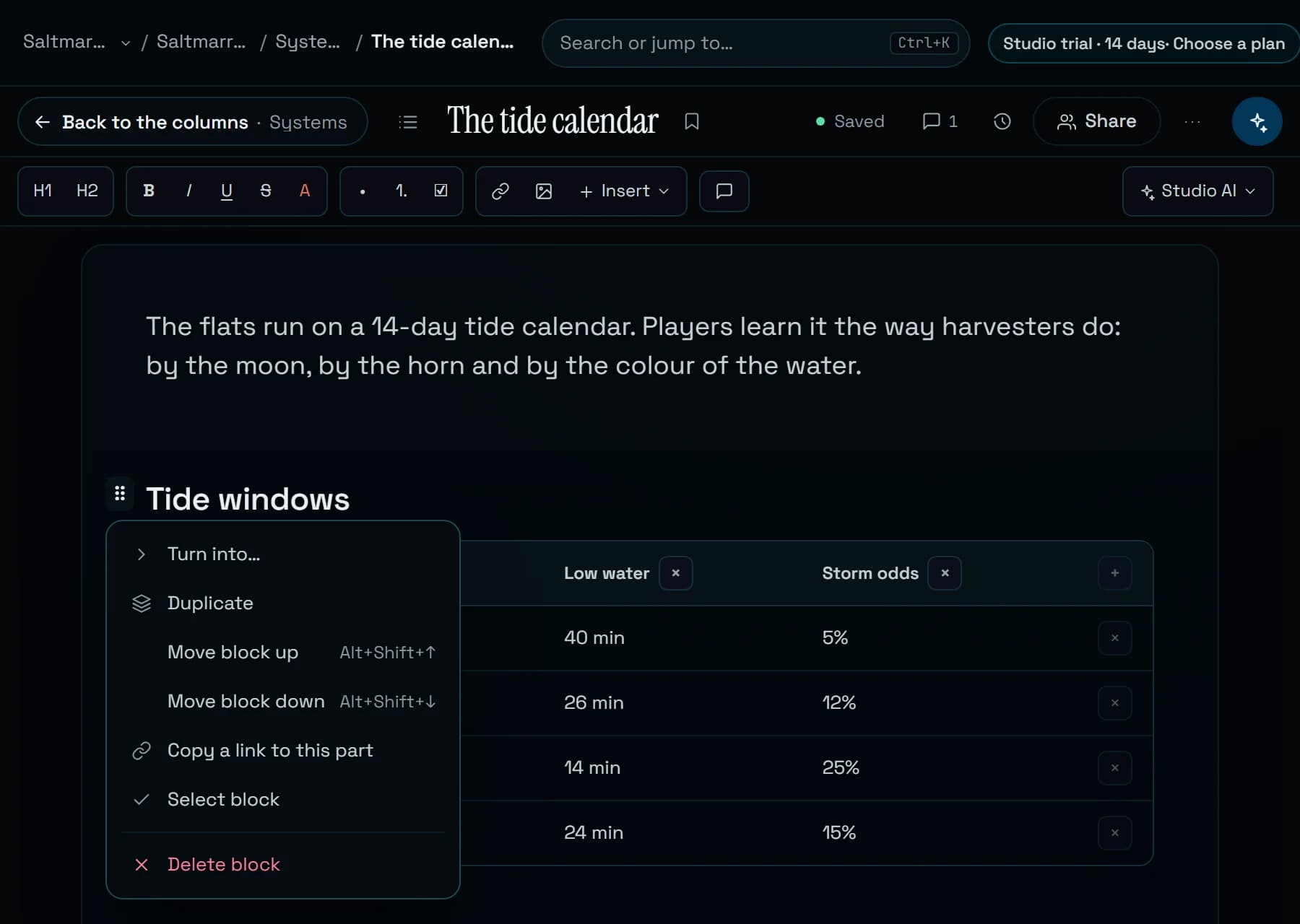The image size is (1300, 924).
Task: View the version history clock icon
Action: [x=1002, y=121]
